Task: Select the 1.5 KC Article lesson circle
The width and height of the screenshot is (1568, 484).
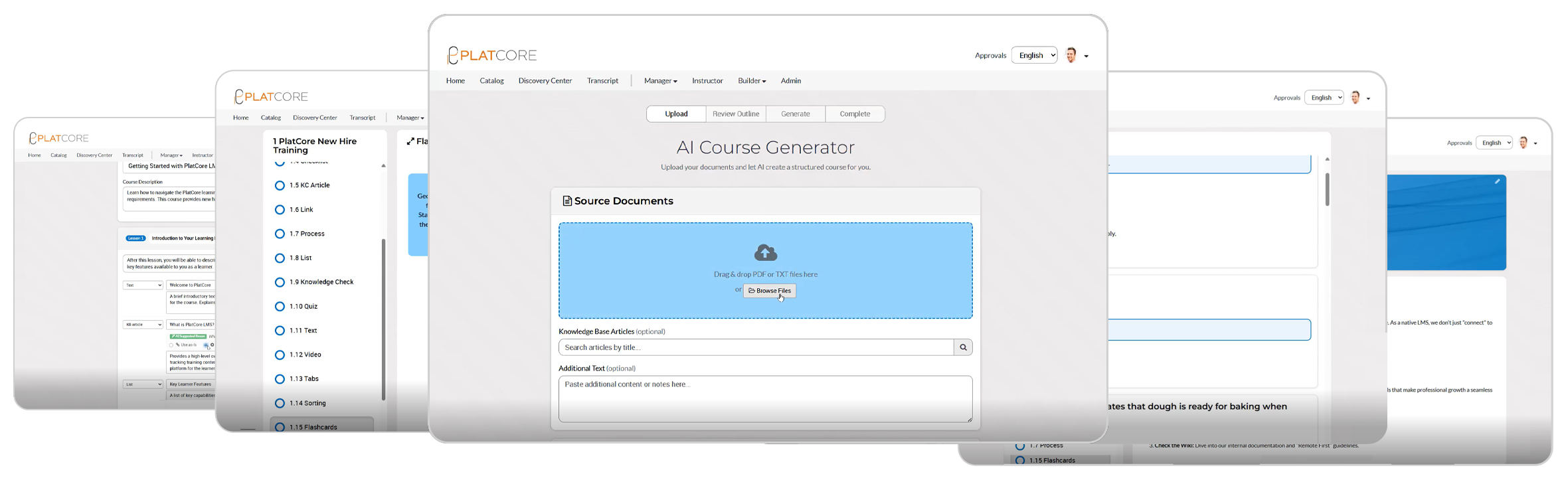Action: (280, 185)
